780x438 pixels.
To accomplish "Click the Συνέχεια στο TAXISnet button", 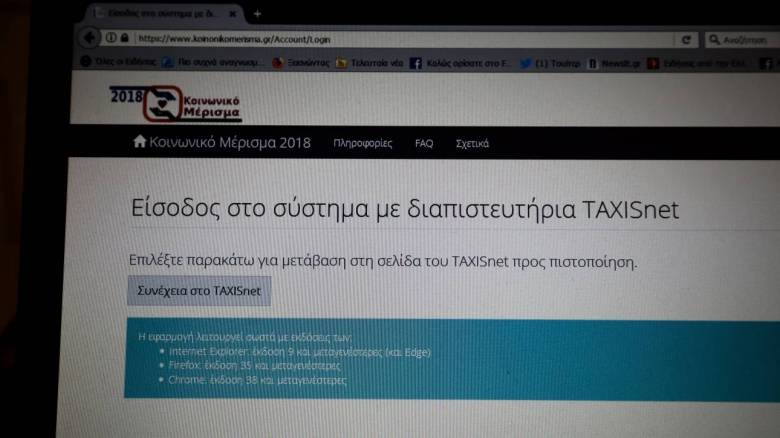I will click(x=199, y=291).
